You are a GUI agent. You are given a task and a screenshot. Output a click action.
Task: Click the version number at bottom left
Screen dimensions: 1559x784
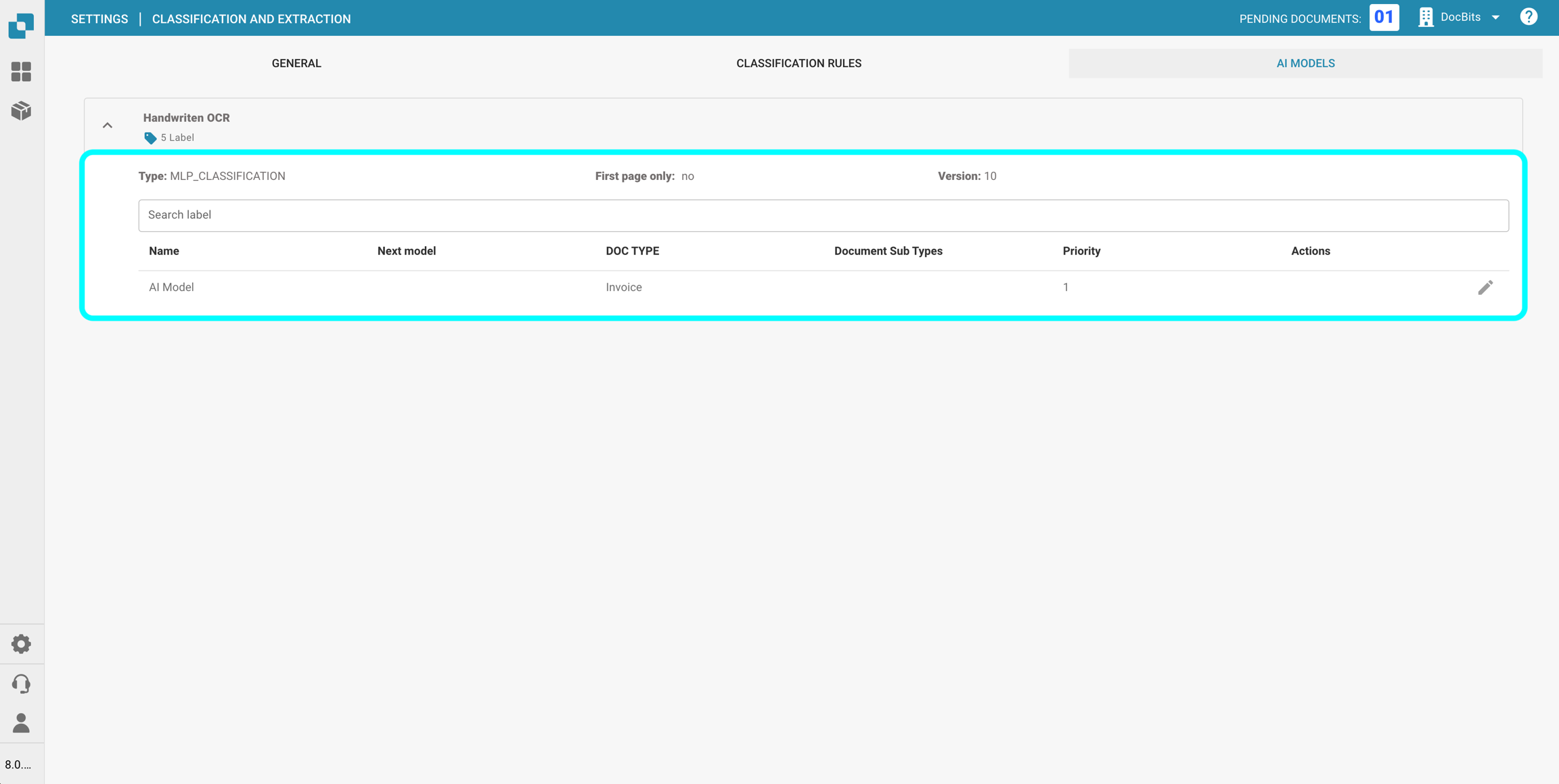[x=18, y=765]
